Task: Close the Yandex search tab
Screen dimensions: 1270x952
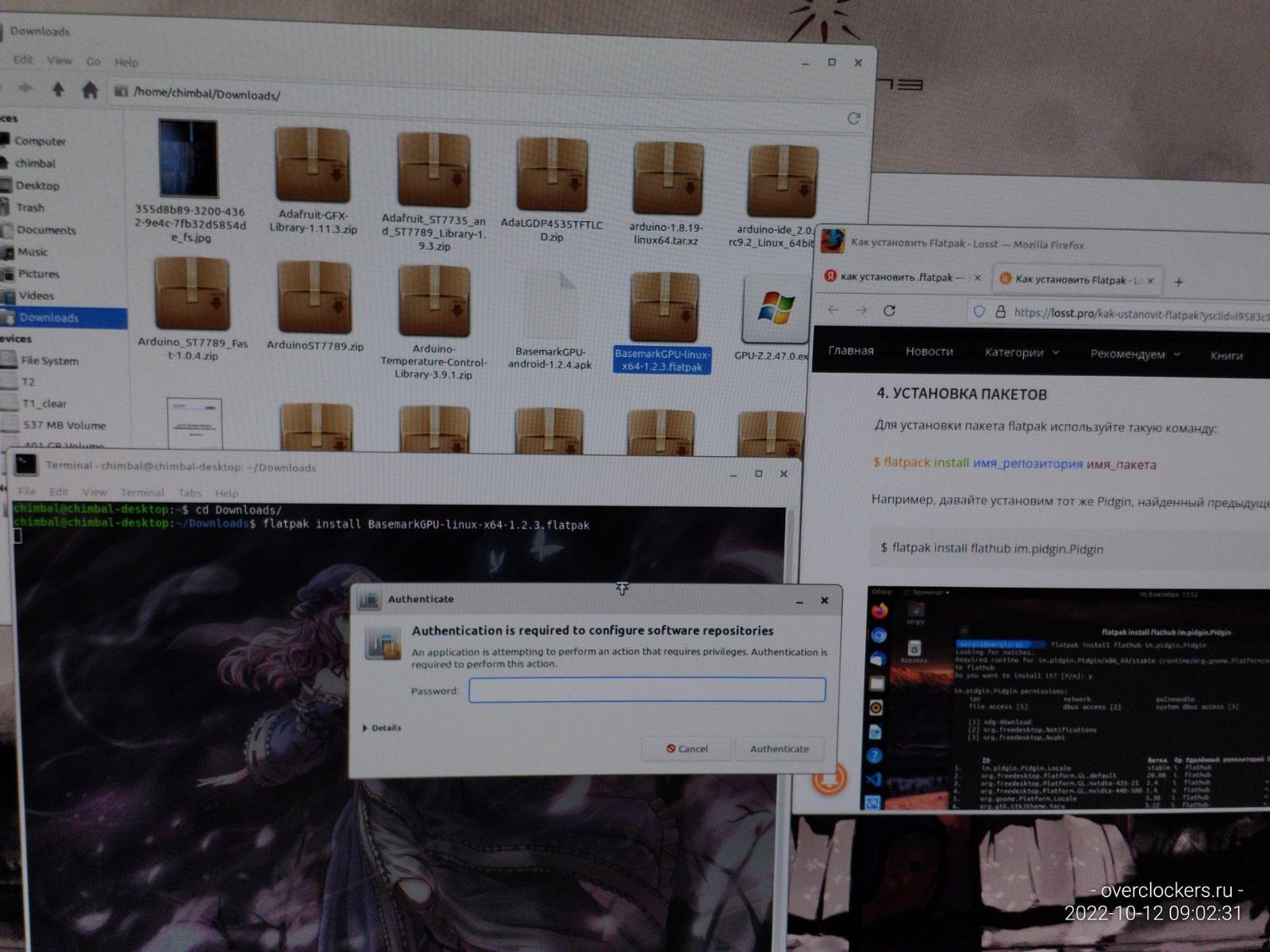Action: point(978,278)
